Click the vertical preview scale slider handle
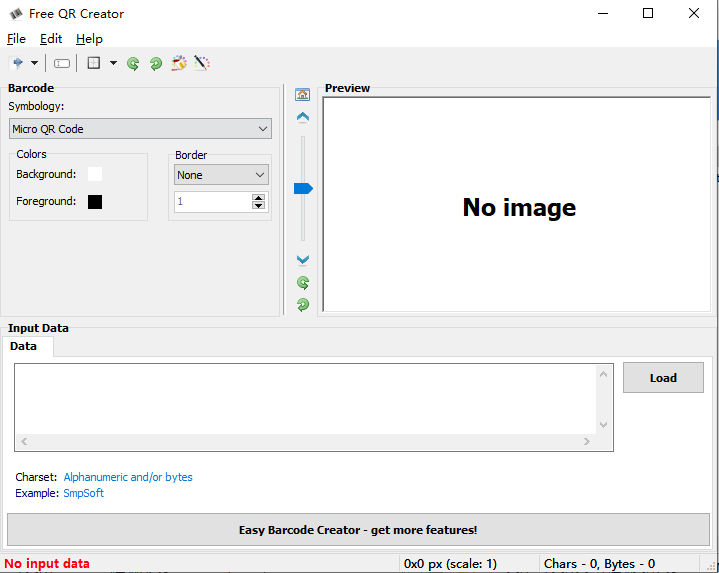This screenshot has width=719, height=573. (303, 188)
